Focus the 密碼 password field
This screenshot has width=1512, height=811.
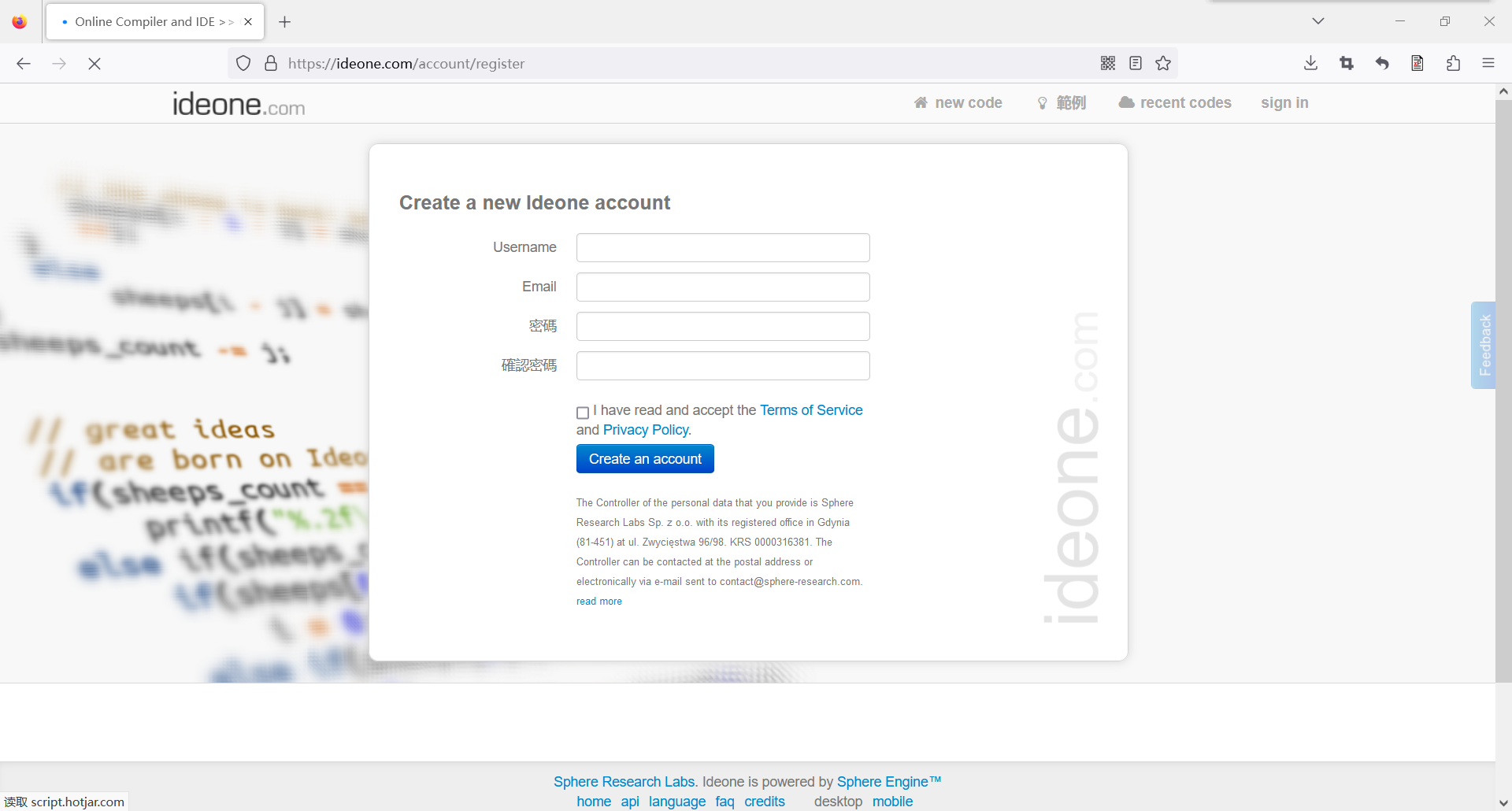click(723, 326)
